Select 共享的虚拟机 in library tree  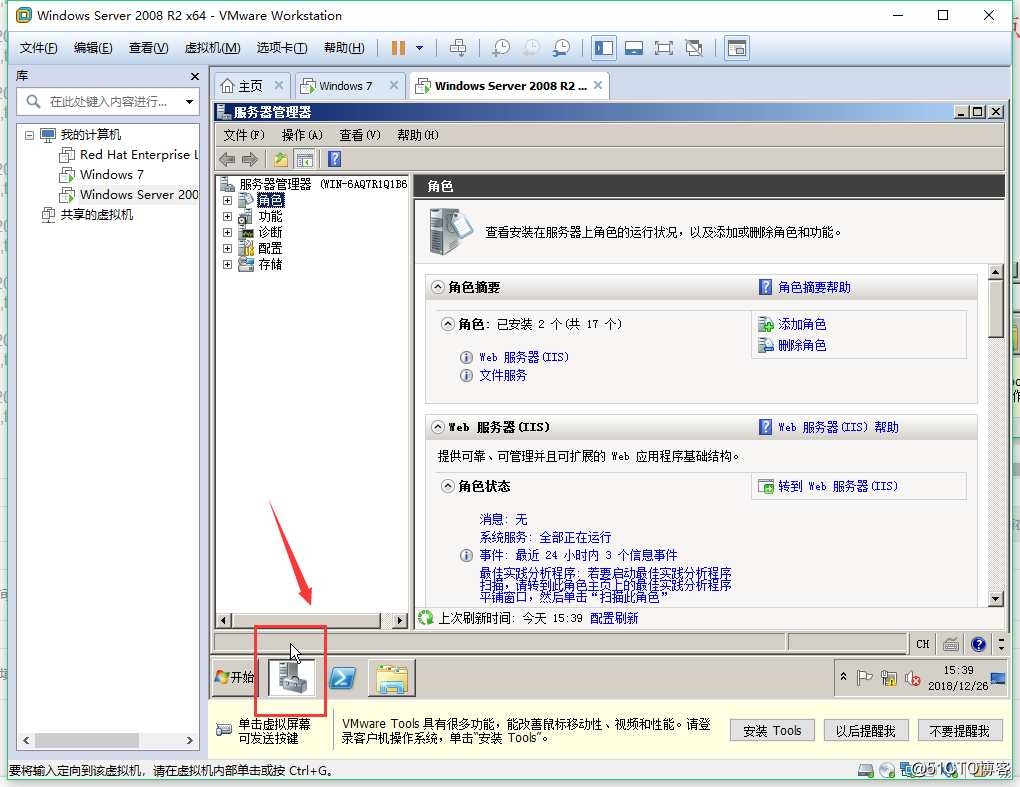click(x=96, y=215)
